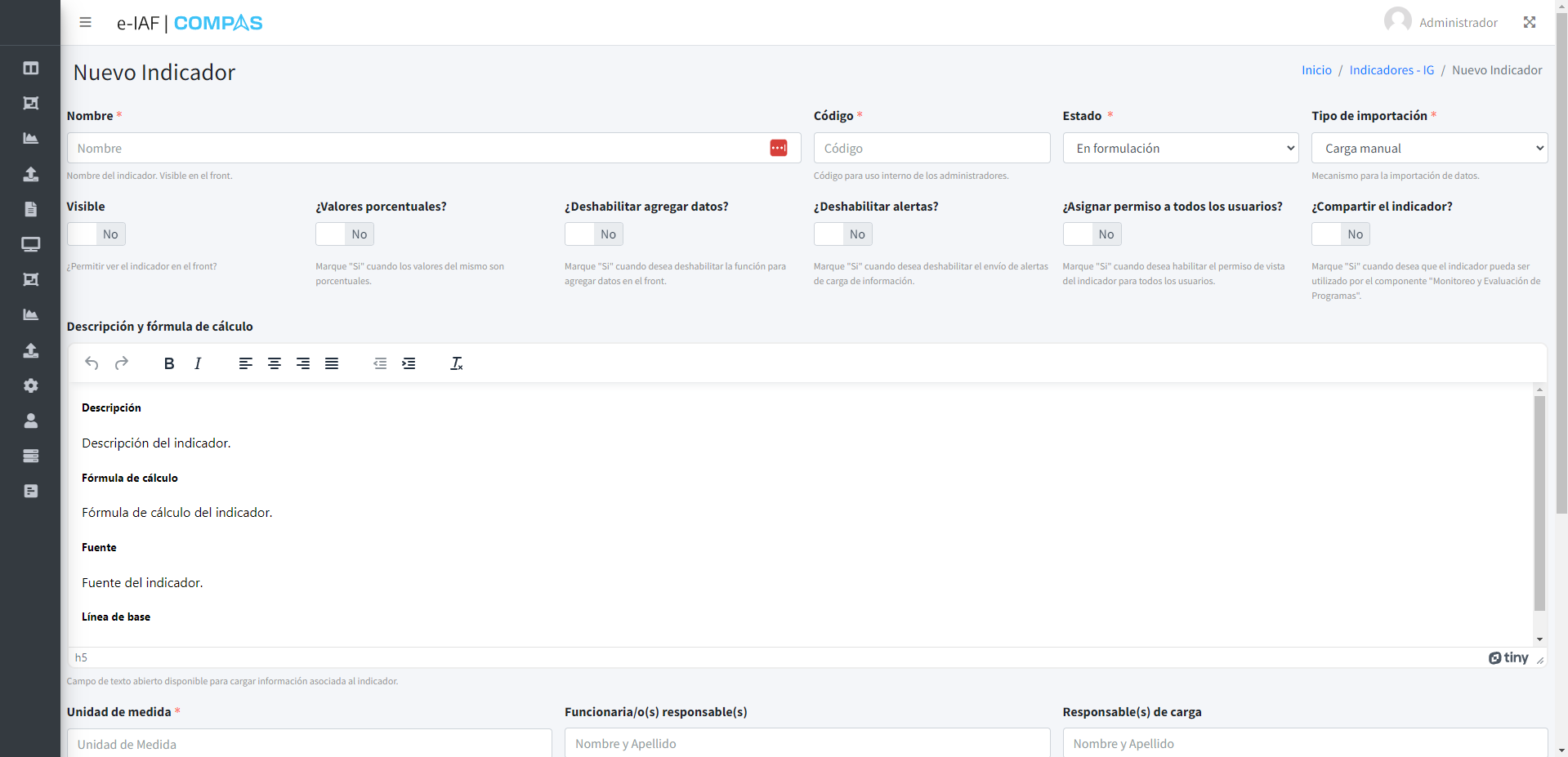Toggle the ¿Valores porcentuales? switch
Viewport: 1568px width, 757px height.
tap(345, 234)
